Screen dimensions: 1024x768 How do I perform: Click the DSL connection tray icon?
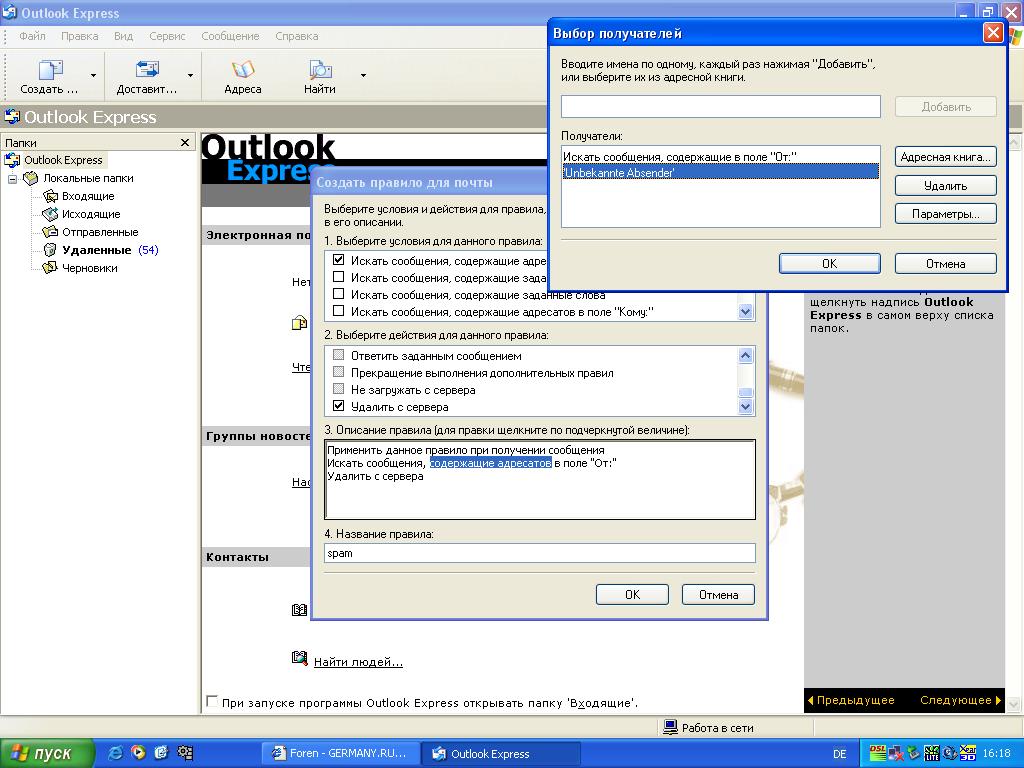pos(878,753)
